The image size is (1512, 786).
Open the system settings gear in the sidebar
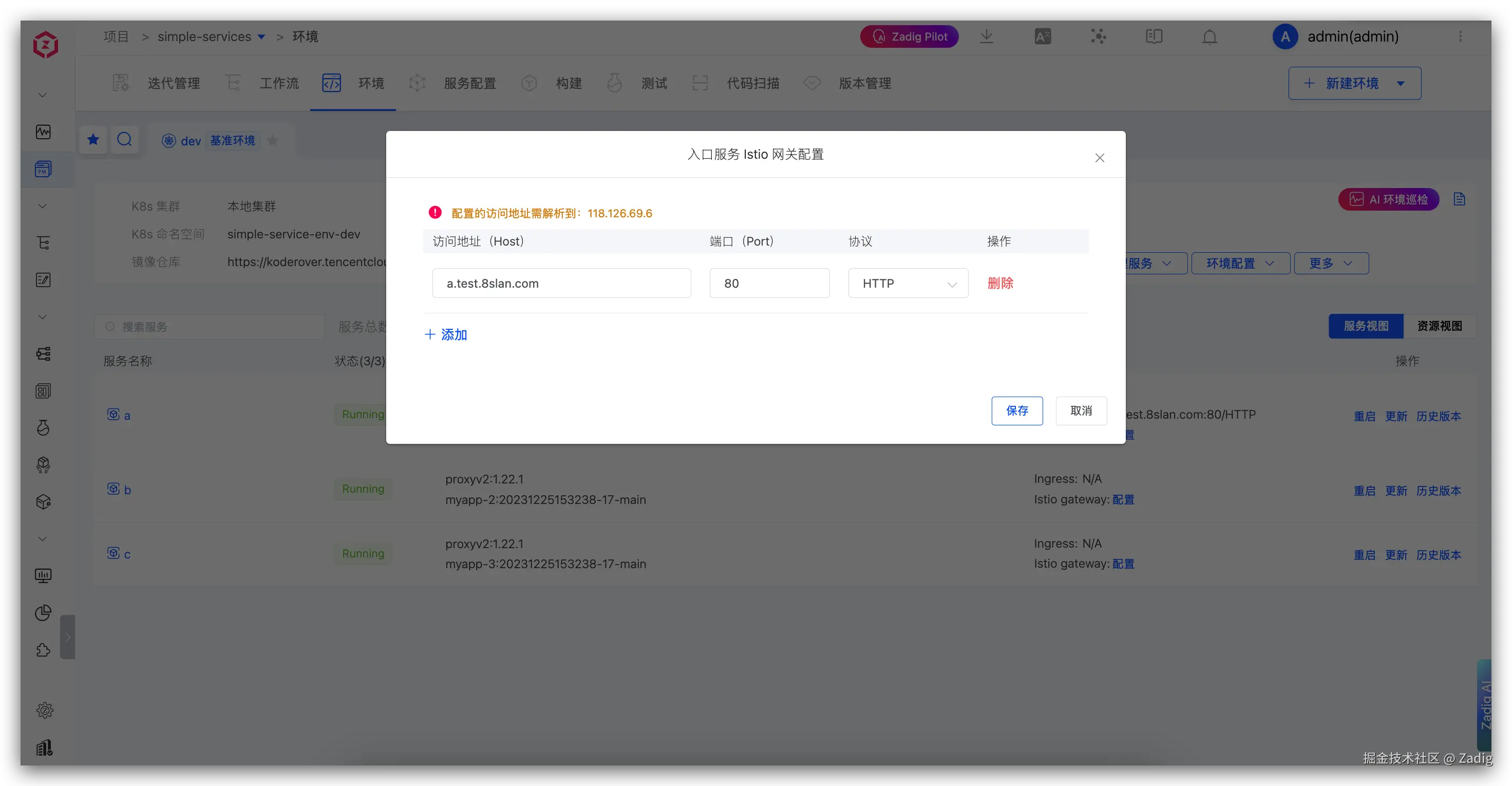[45, 710]
